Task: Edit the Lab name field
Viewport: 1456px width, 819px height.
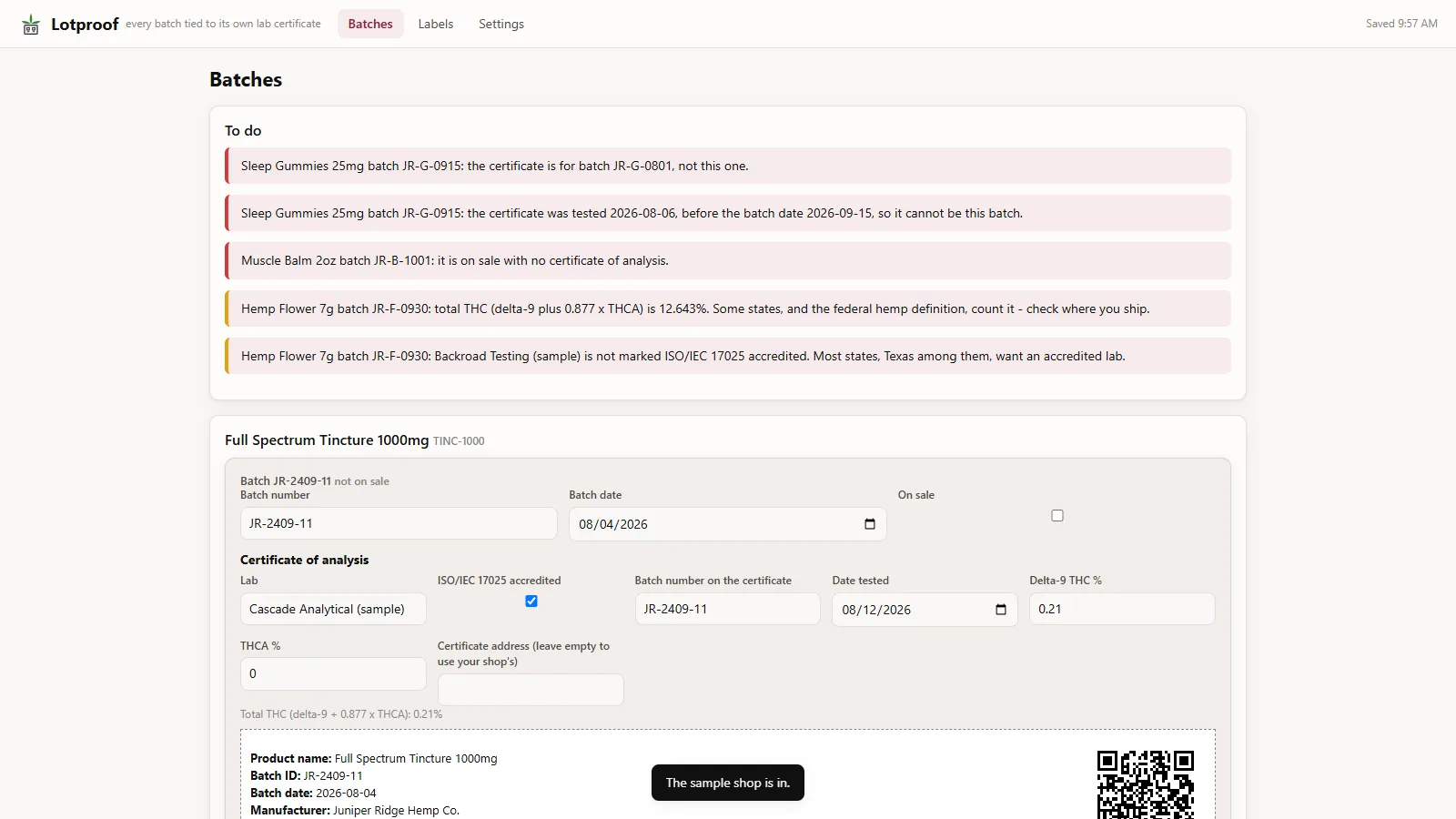Action: [333, 609]
